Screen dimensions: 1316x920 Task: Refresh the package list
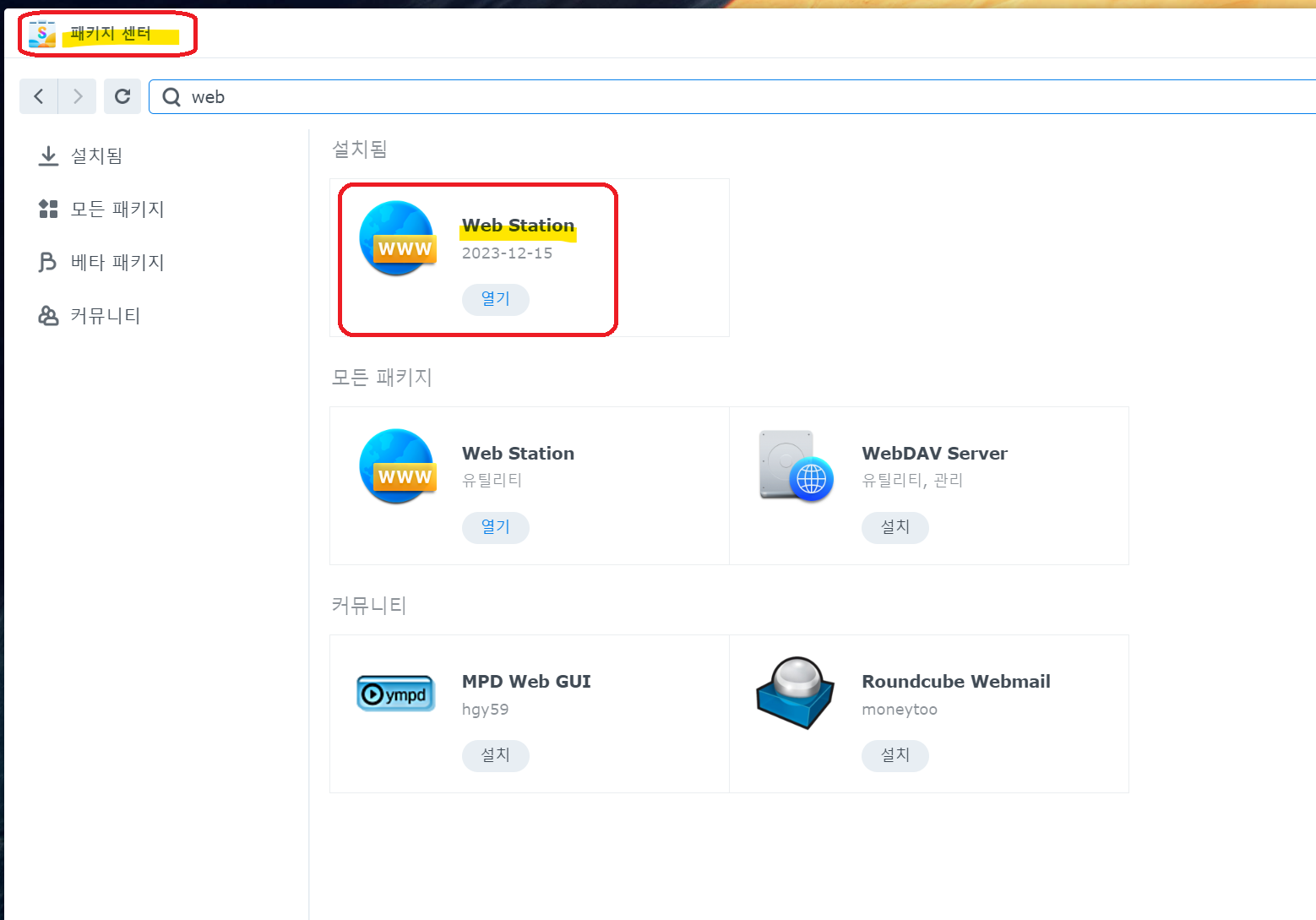click(x=122, y=96)
